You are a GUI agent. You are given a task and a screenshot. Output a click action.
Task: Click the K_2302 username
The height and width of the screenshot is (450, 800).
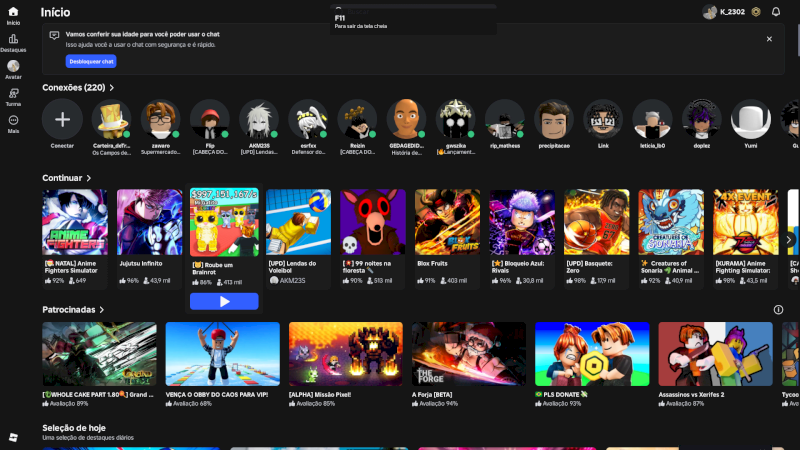(x=733, y=12)
